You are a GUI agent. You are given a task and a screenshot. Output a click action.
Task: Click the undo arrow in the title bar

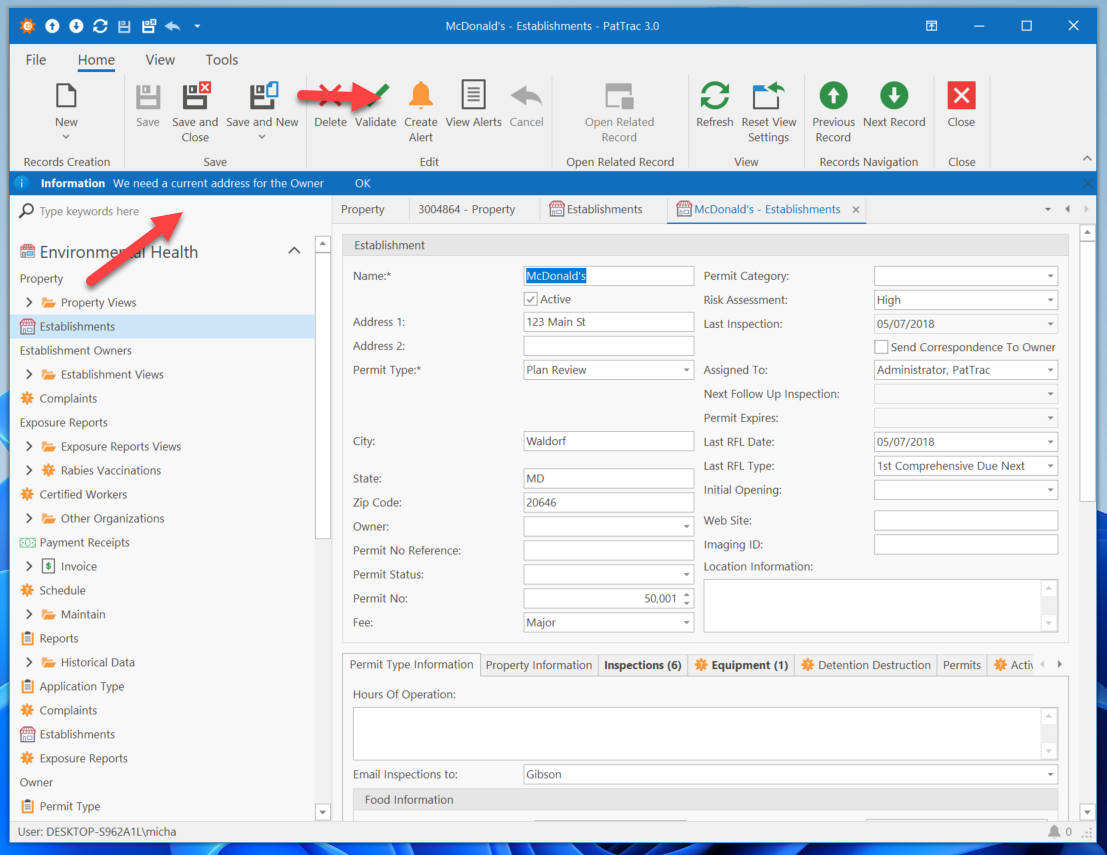(x=173, y=26)
